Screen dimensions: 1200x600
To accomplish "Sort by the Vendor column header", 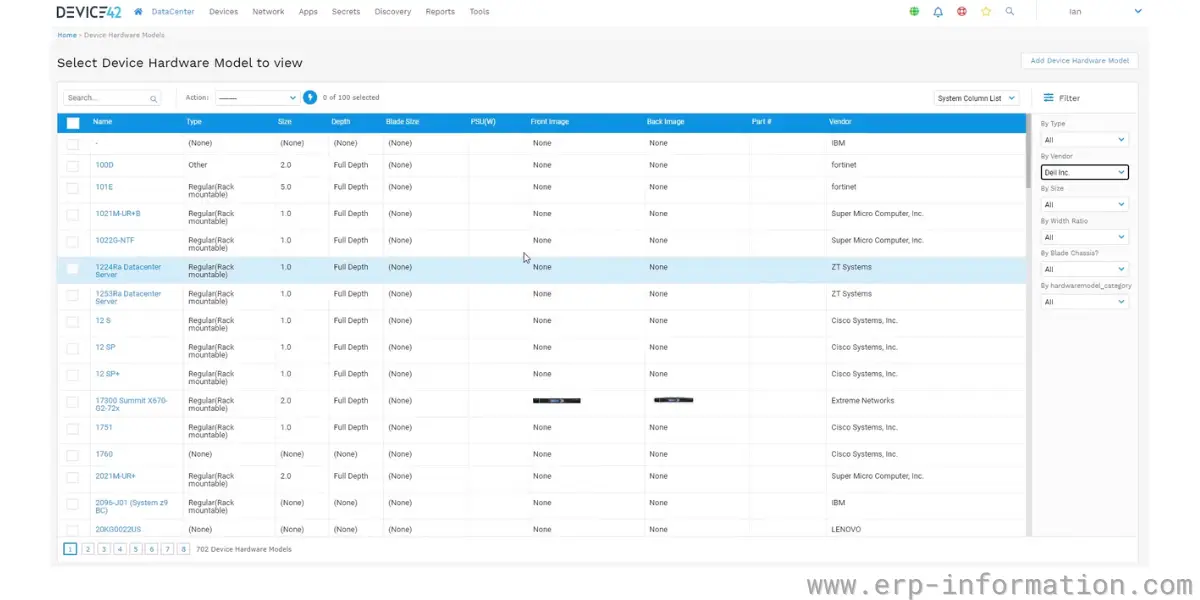I will click(x=840, y=122).
